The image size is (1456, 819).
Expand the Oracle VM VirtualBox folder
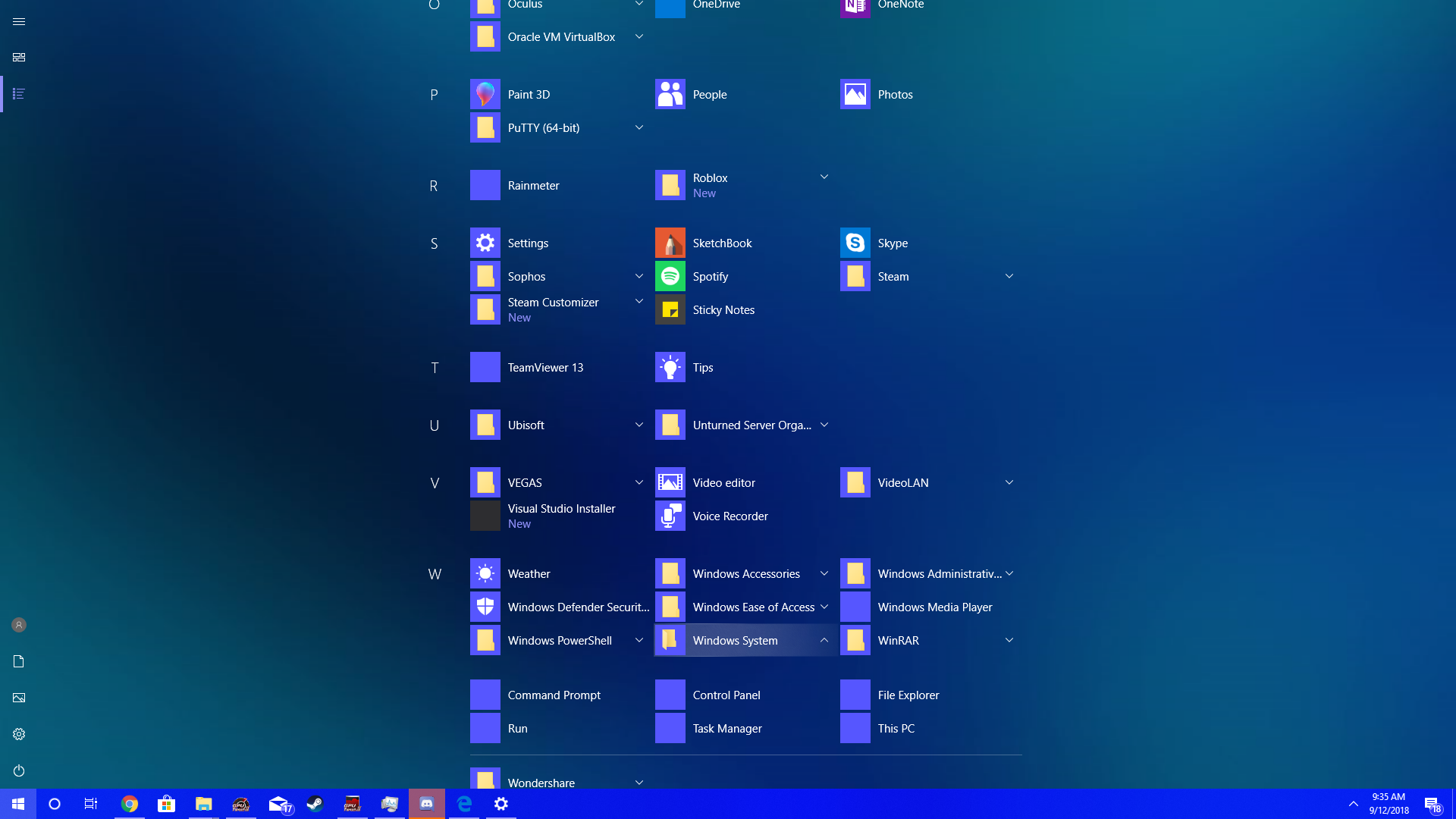pos(639,36)
